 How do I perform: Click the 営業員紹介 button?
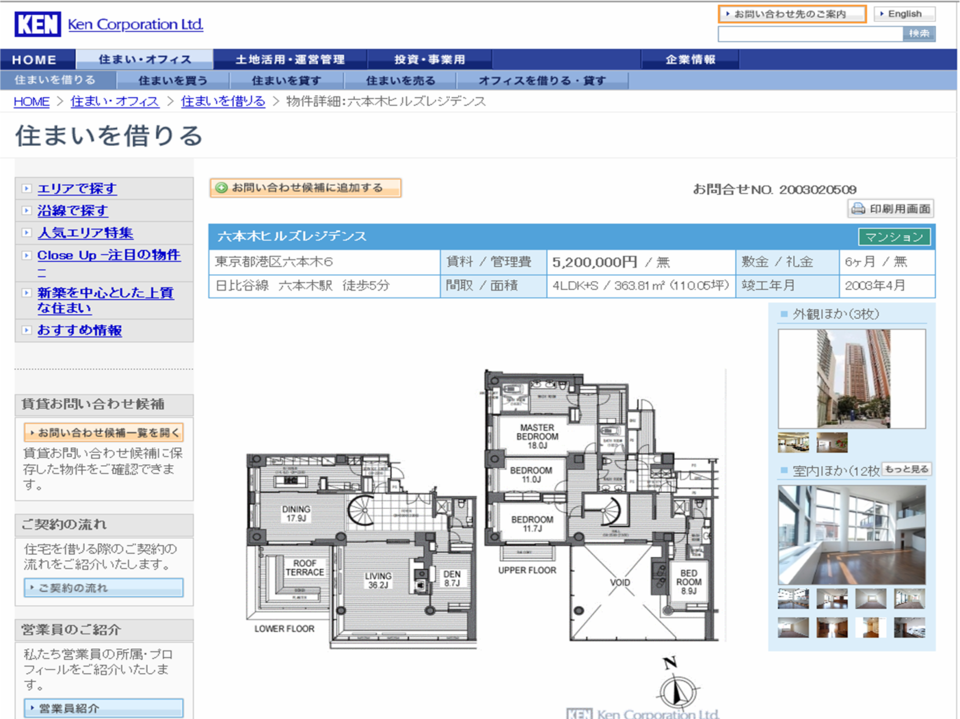coord(103,709)
